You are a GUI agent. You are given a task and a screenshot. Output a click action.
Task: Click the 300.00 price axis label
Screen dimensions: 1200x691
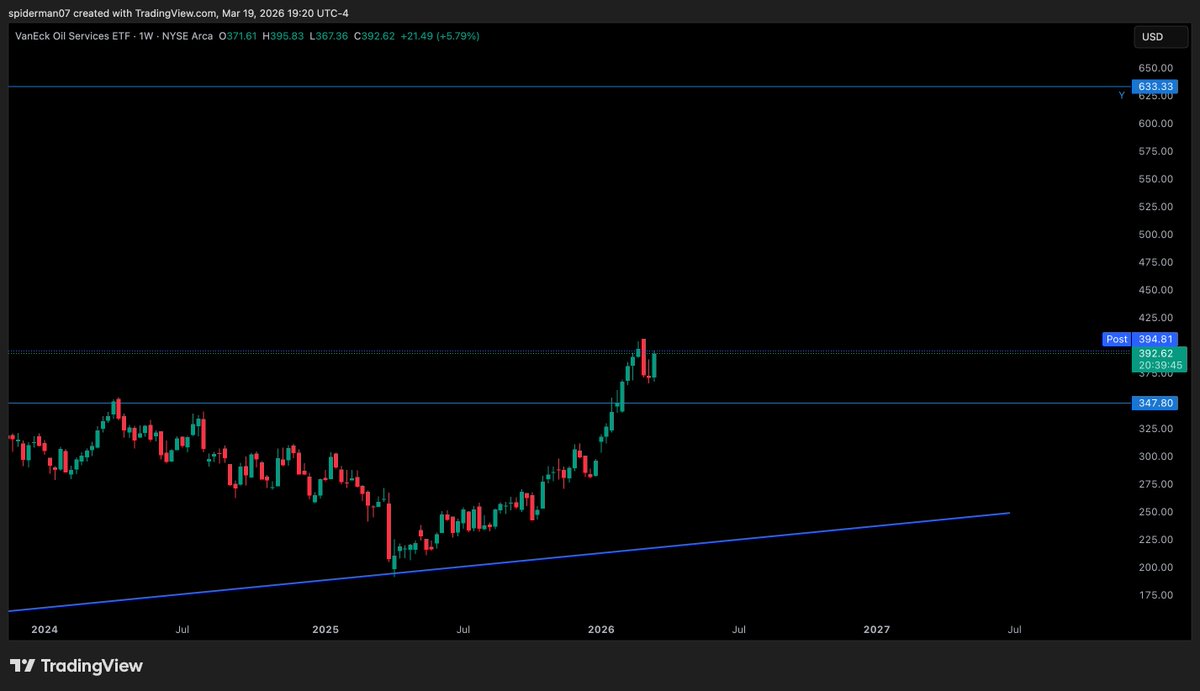[1154, 456]
